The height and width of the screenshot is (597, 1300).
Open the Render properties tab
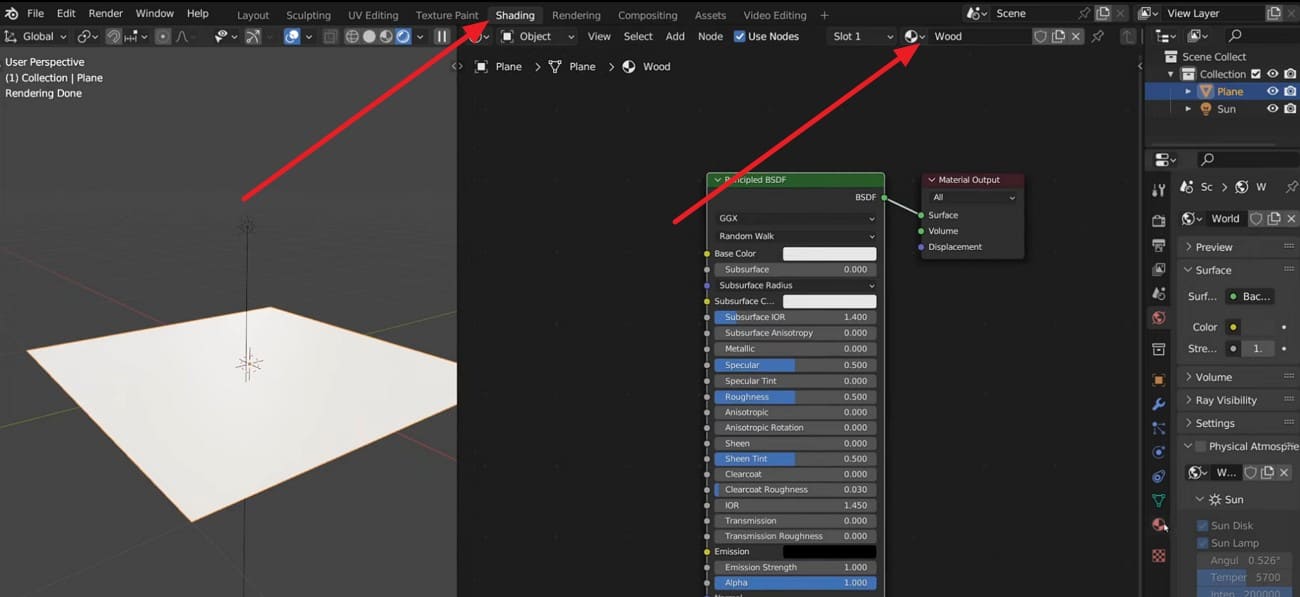coord(1158,221)
